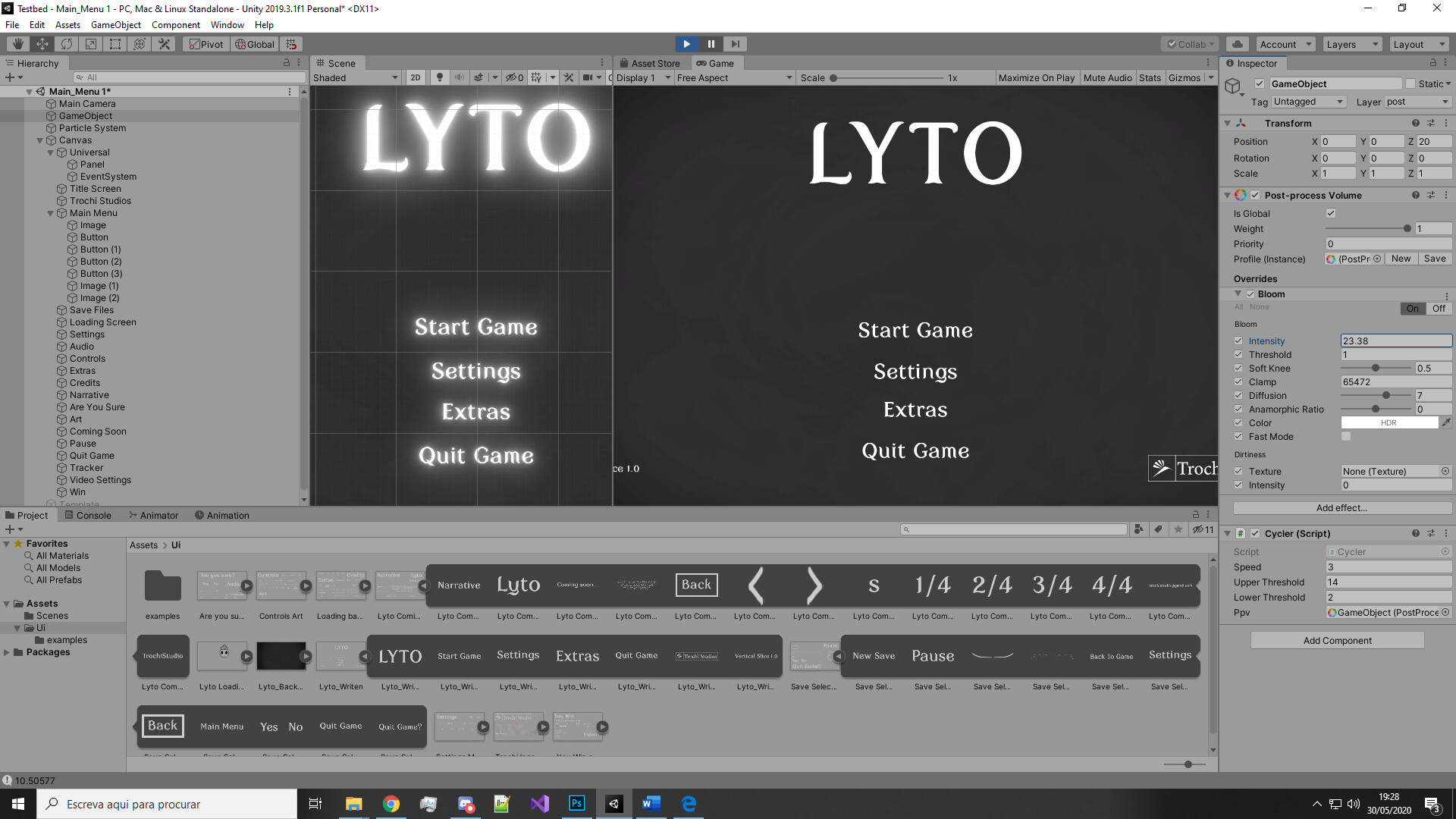This screenshot has width=1456, height=819.
Task: Collapse the Main Menu hierarchy item
Action: click(51, 213)
